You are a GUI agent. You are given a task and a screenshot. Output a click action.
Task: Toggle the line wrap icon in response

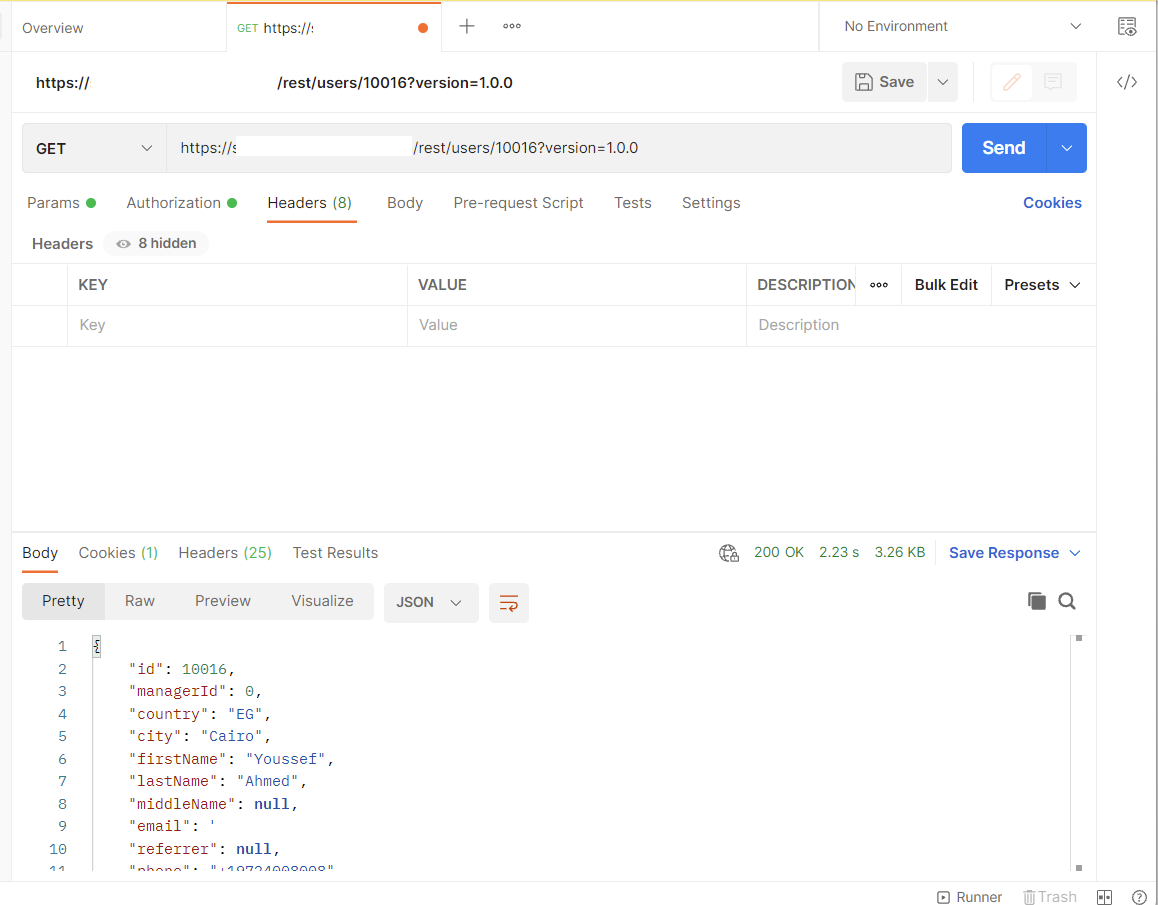pos(509,602)
